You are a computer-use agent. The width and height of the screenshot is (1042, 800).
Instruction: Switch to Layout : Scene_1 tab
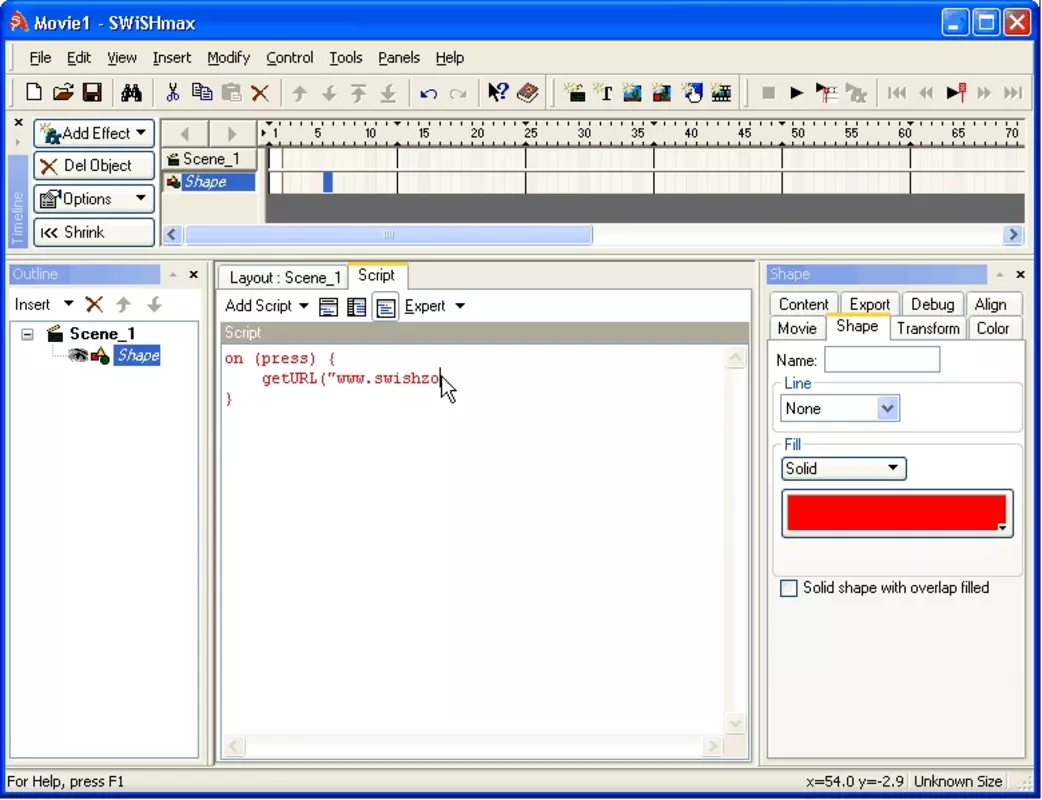pyautogui.click(x=284, y=278)
